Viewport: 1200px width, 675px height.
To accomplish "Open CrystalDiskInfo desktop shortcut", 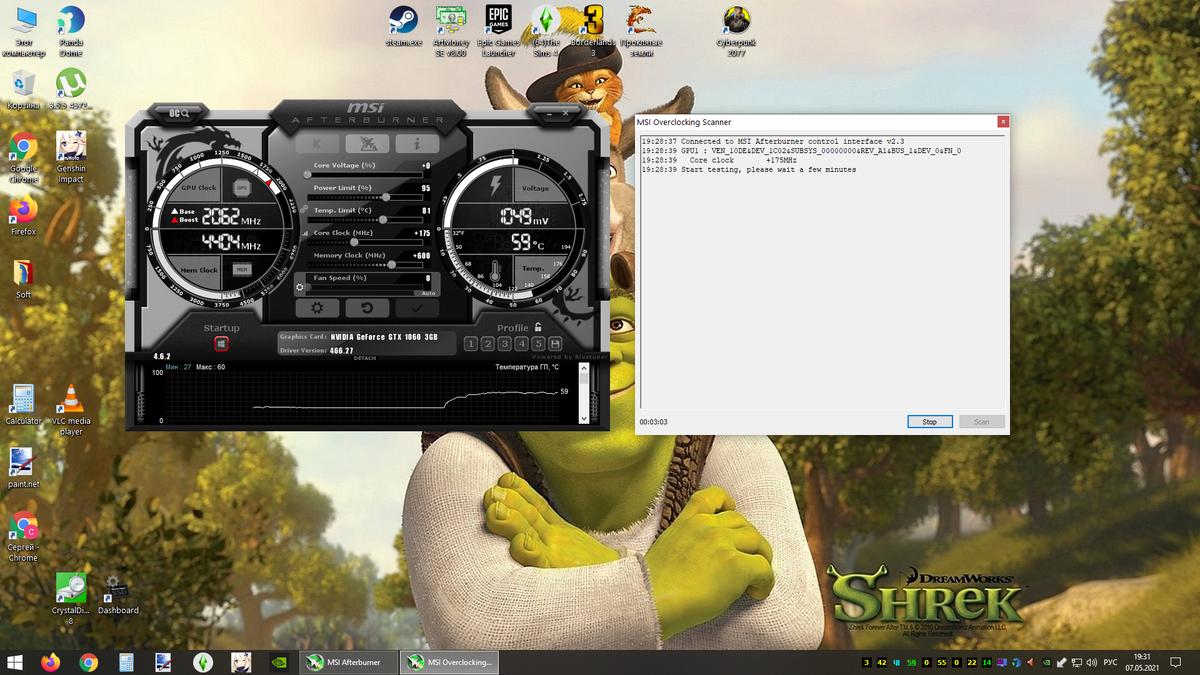I will coord(70,598).
